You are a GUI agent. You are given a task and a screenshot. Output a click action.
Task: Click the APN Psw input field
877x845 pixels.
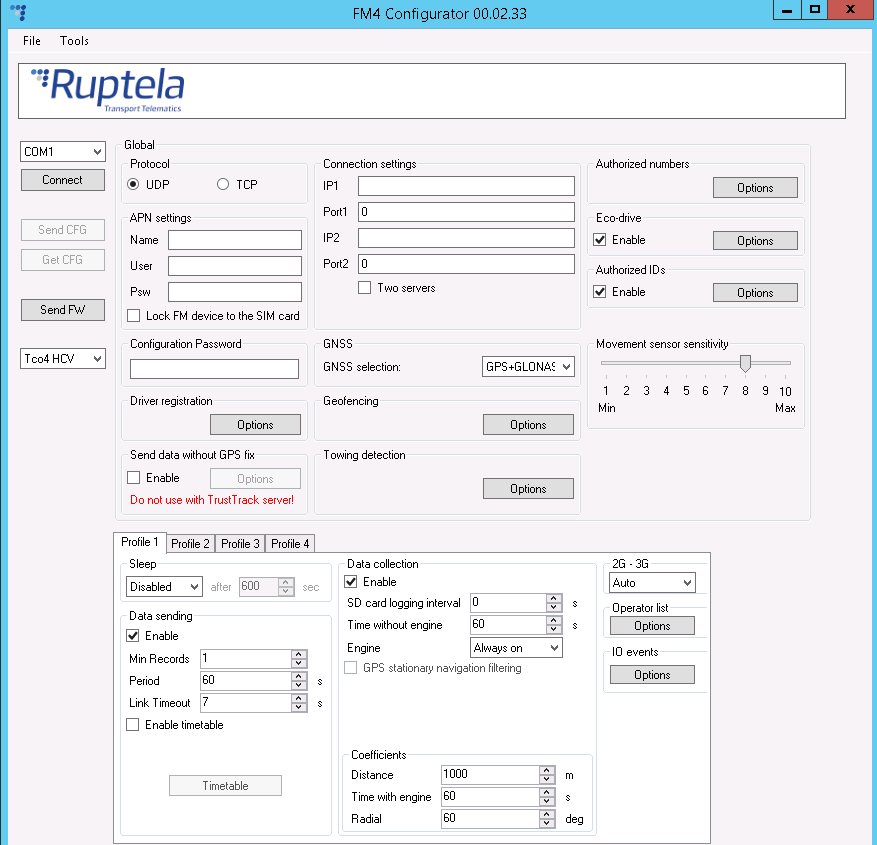pos(235,292)
